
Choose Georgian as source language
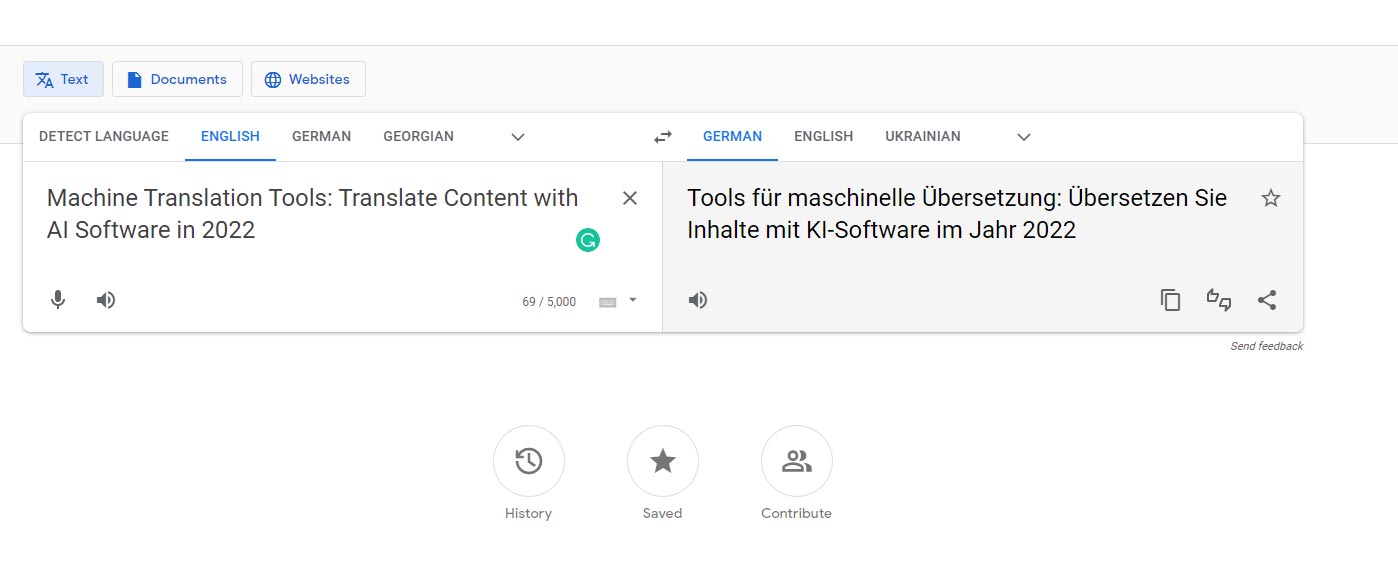418,136
